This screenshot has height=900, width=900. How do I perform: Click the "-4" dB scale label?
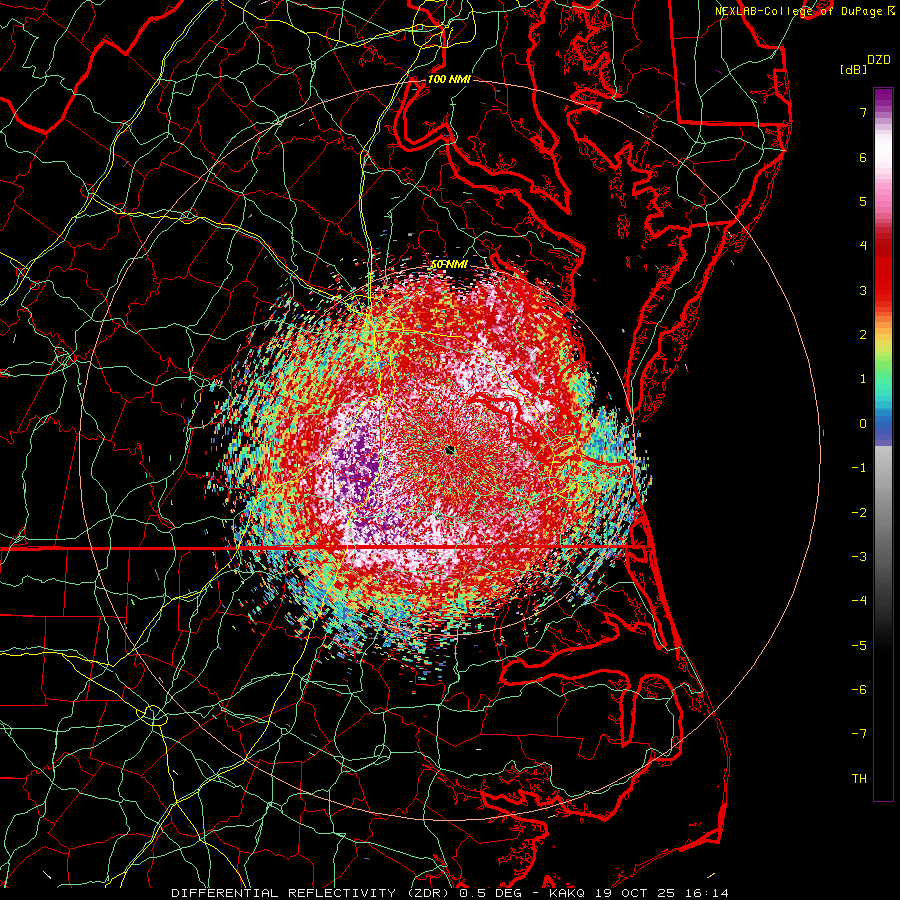[859, 601]
